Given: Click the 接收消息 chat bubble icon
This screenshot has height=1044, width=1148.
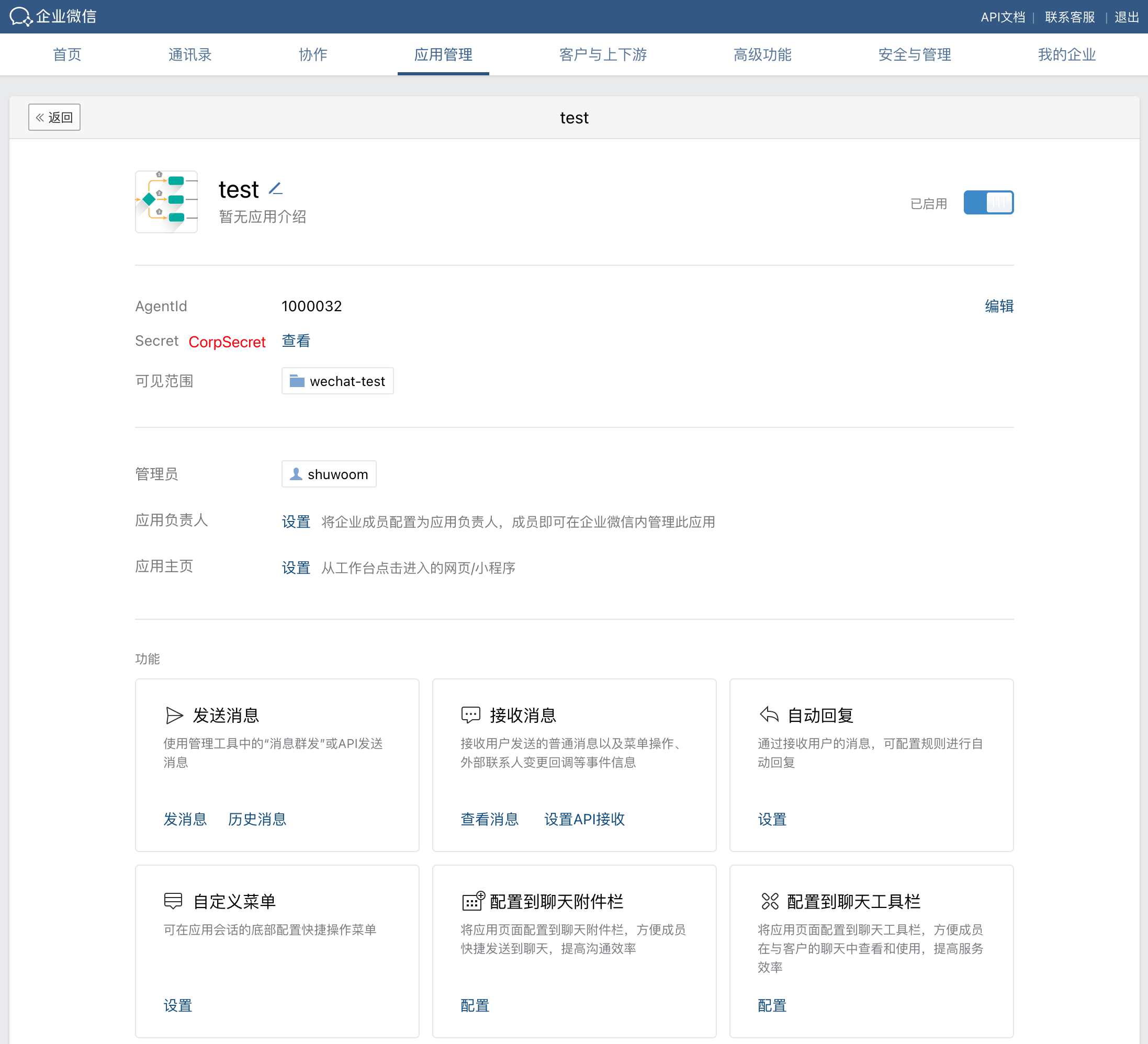Looking at the screenshot, I should (471, 715).
